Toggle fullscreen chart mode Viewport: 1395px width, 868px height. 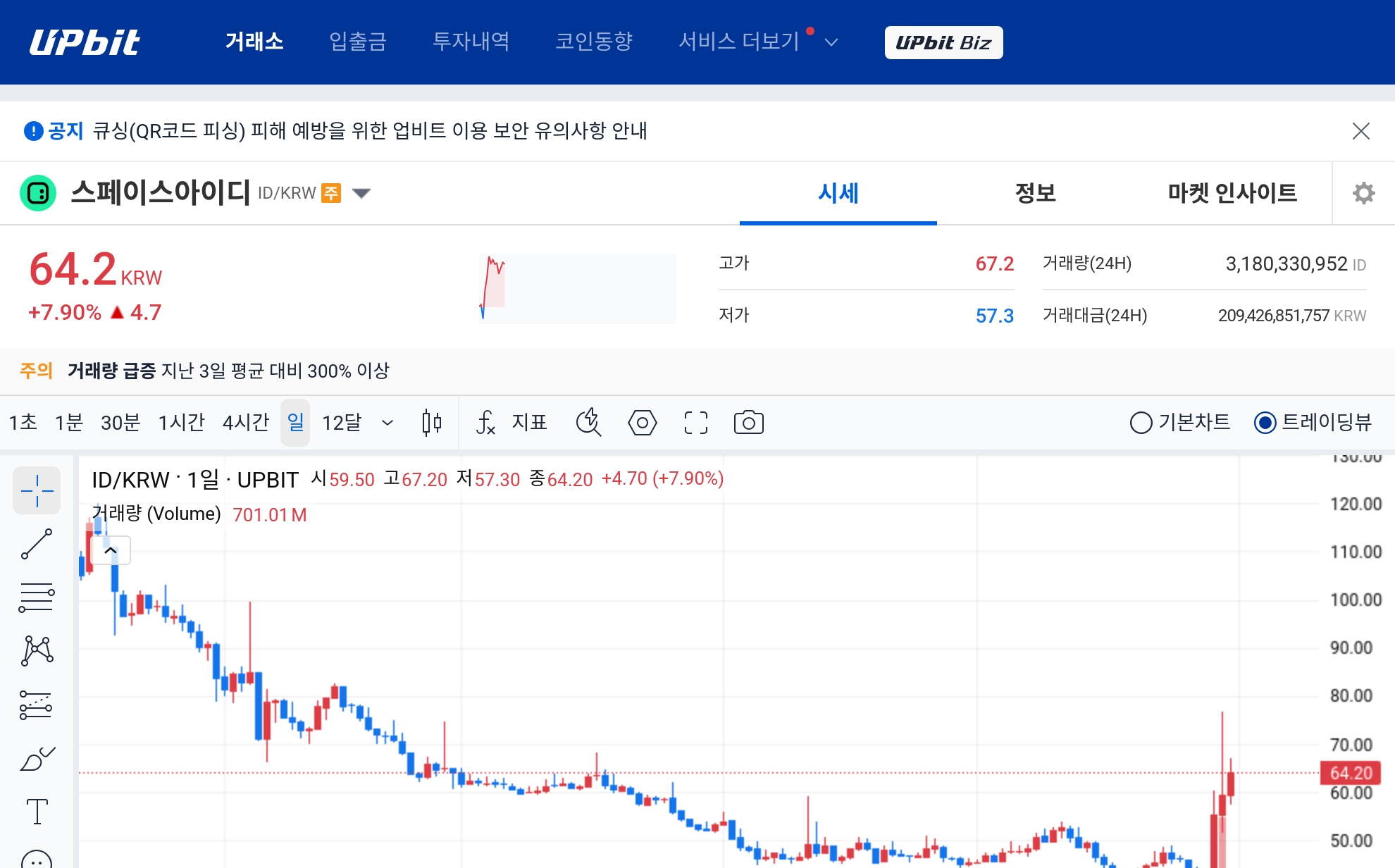coord(696,423)
